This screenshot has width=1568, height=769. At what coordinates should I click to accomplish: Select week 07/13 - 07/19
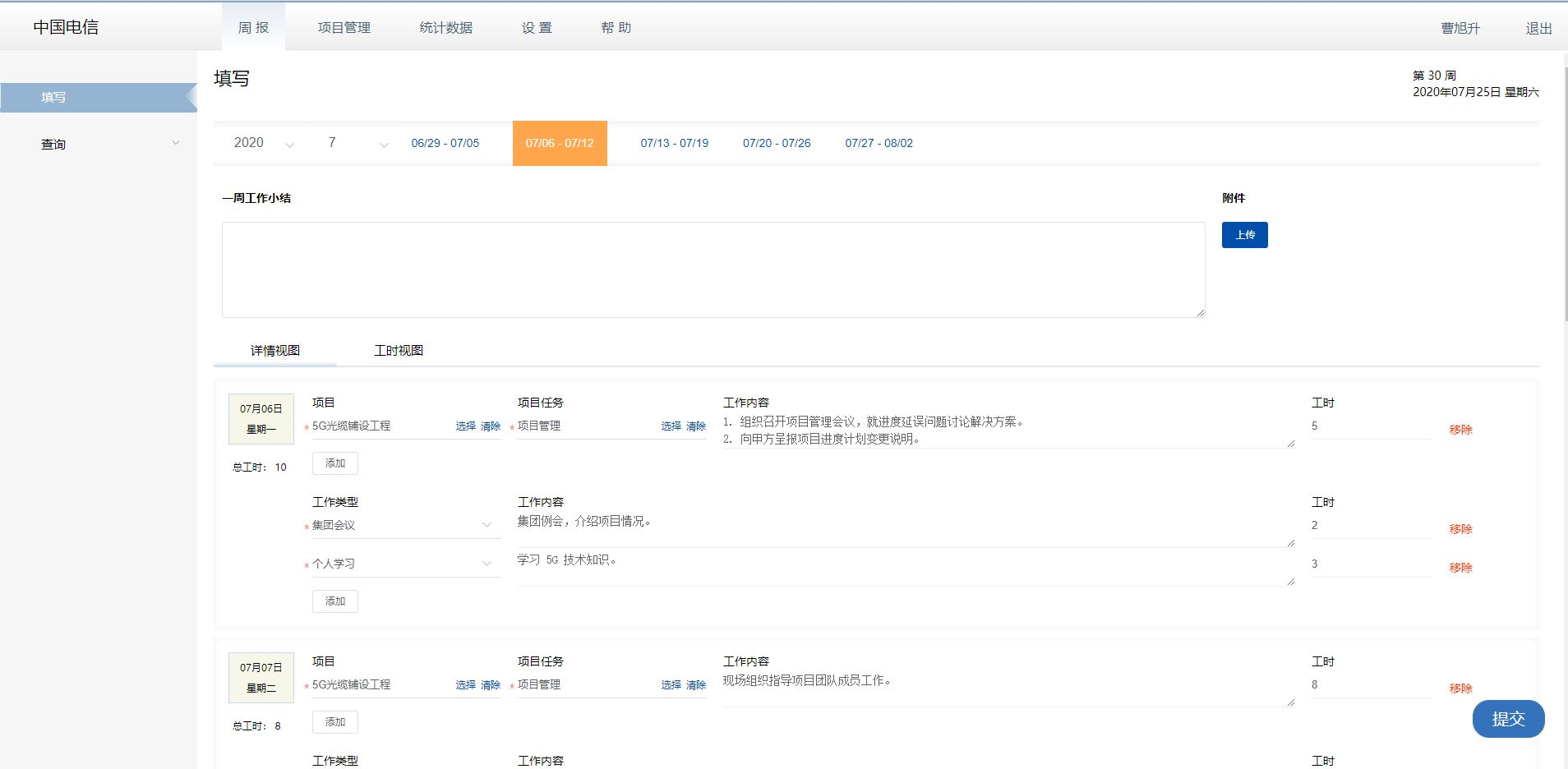click(x=674, y=143)
